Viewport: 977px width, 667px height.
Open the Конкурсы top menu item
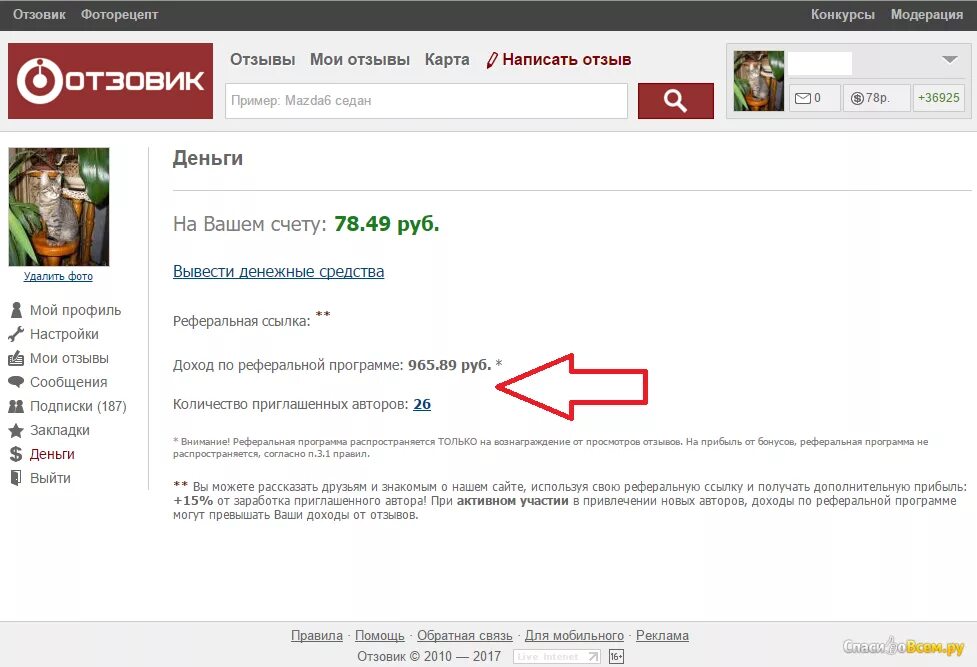(x=842, y=14)
